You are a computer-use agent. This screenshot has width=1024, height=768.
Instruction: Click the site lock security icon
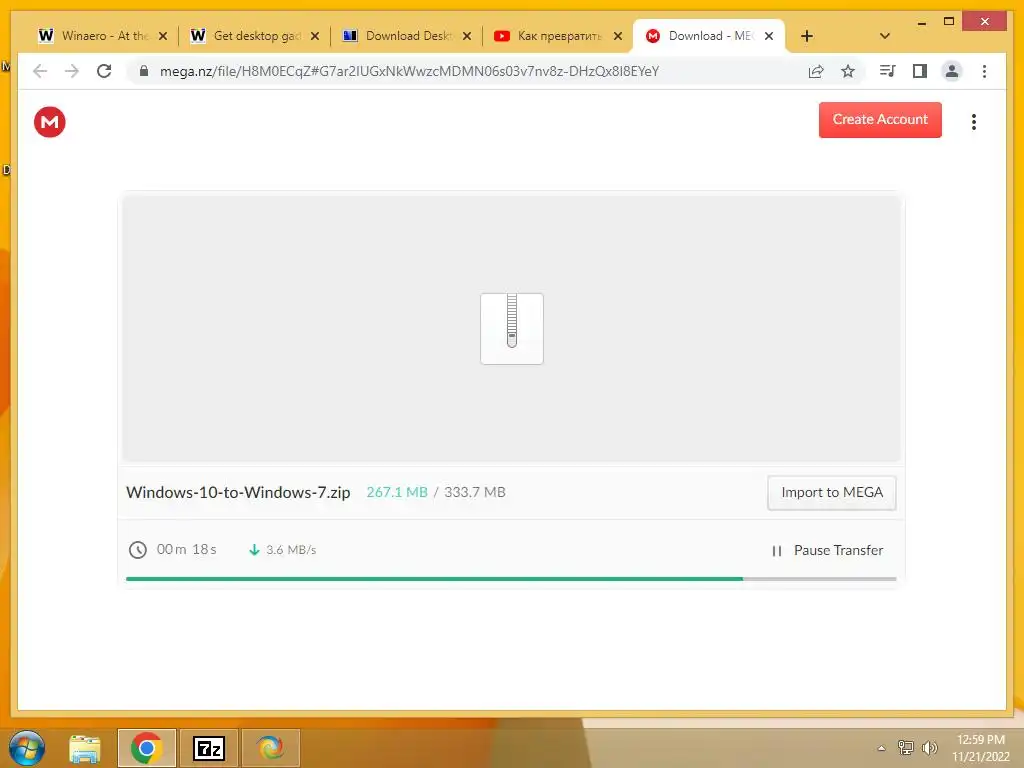click(x=144, y=71)
